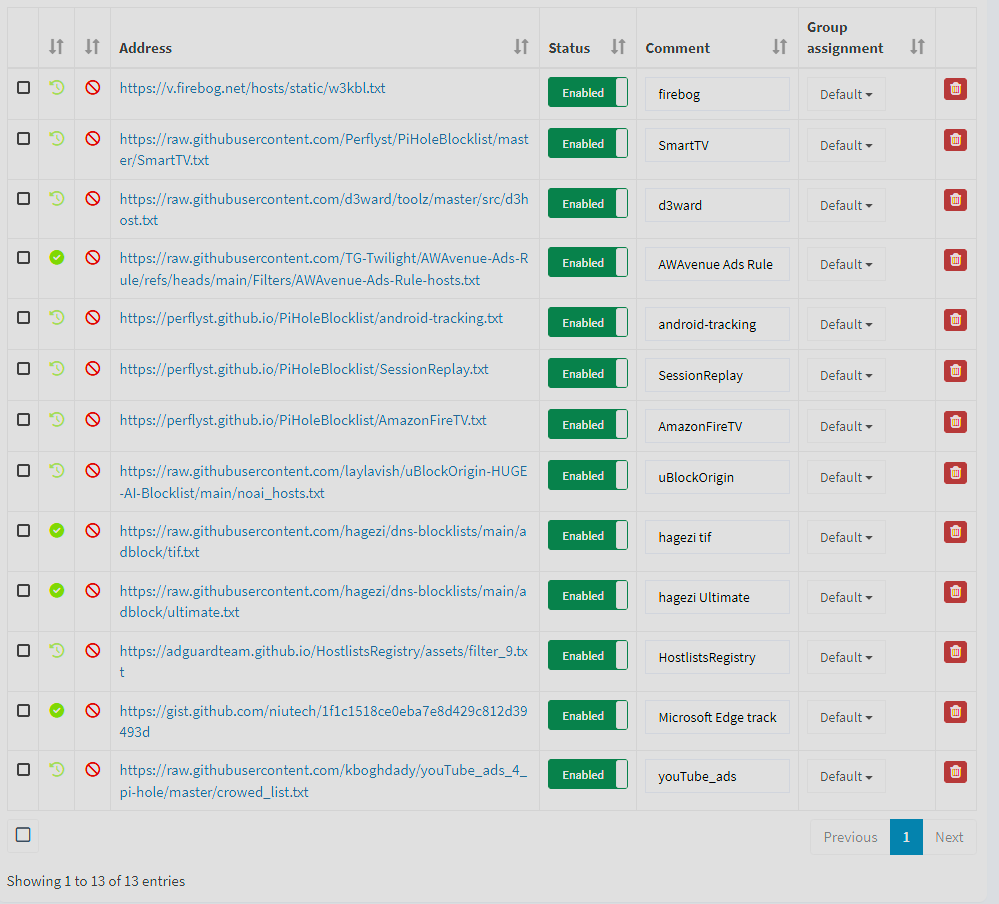The height and width of the screenshot is (904, 999).
Task: Open the v.firebog.net w3kbl.txt link
Action: [x=252, y=88]
